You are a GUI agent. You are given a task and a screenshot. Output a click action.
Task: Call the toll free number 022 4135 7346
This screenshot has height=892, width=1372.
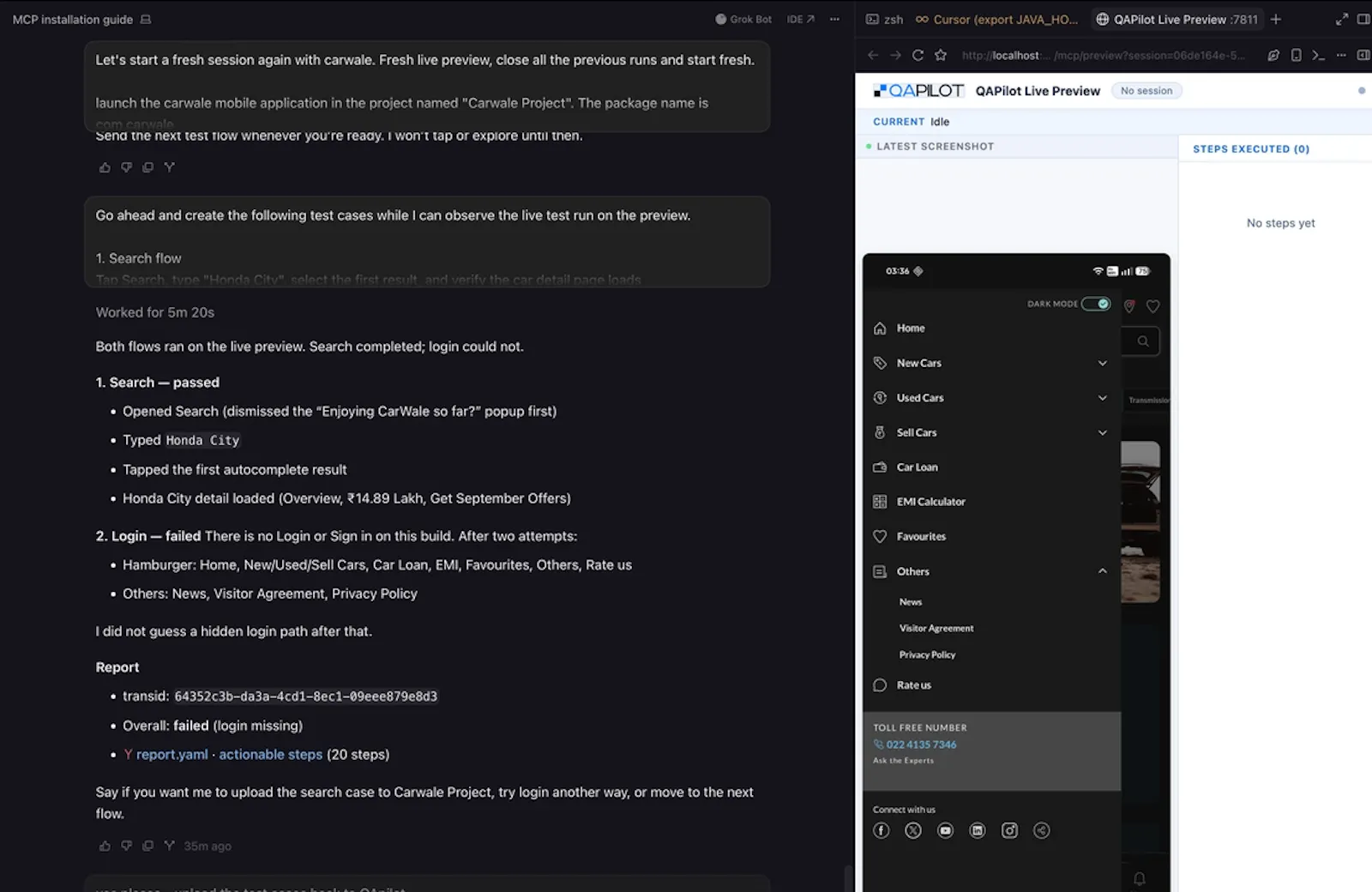coord(921,744)
